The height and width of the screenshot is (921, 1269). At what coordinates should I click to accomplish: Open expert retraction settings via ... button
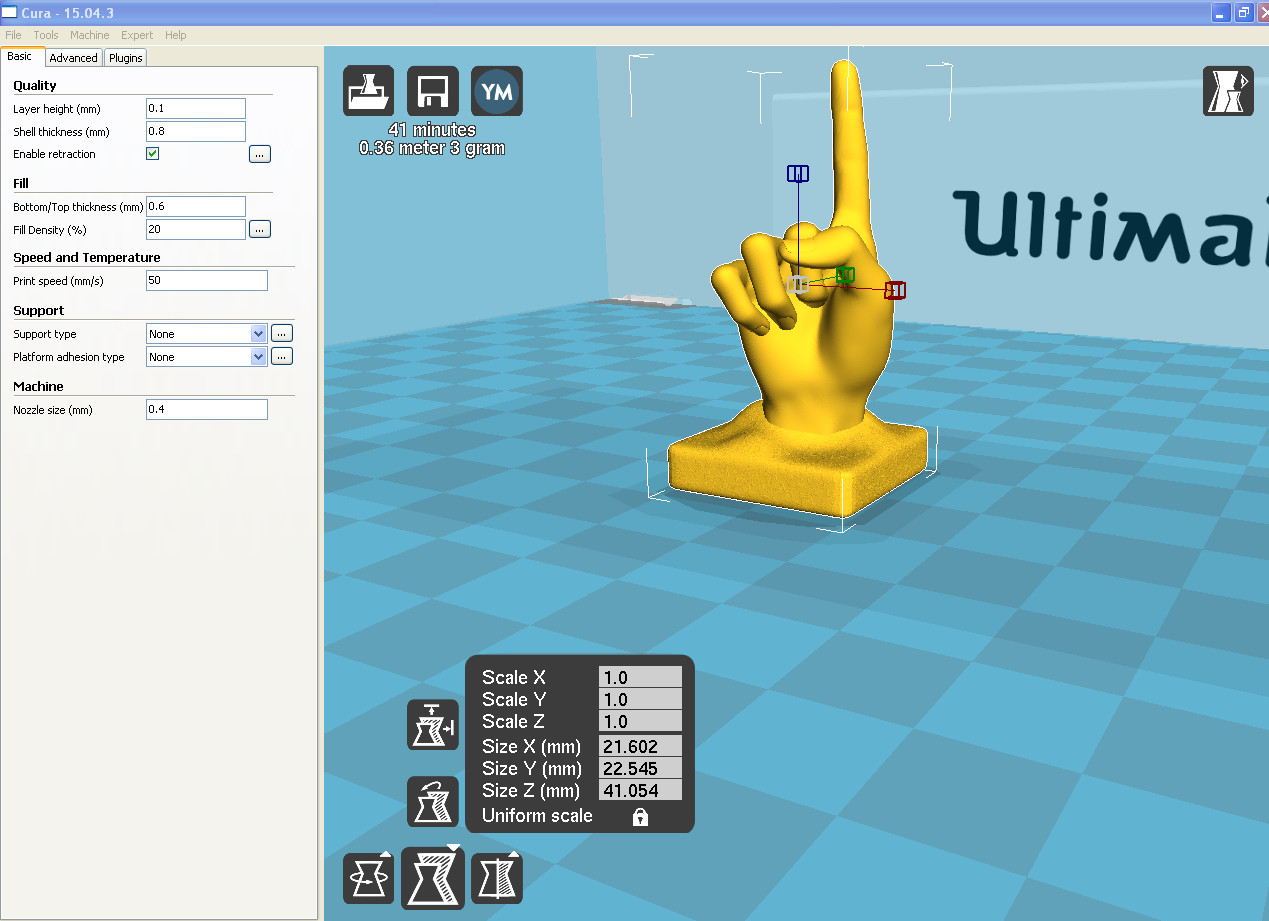pyautogui.click(x=259, y=153)
